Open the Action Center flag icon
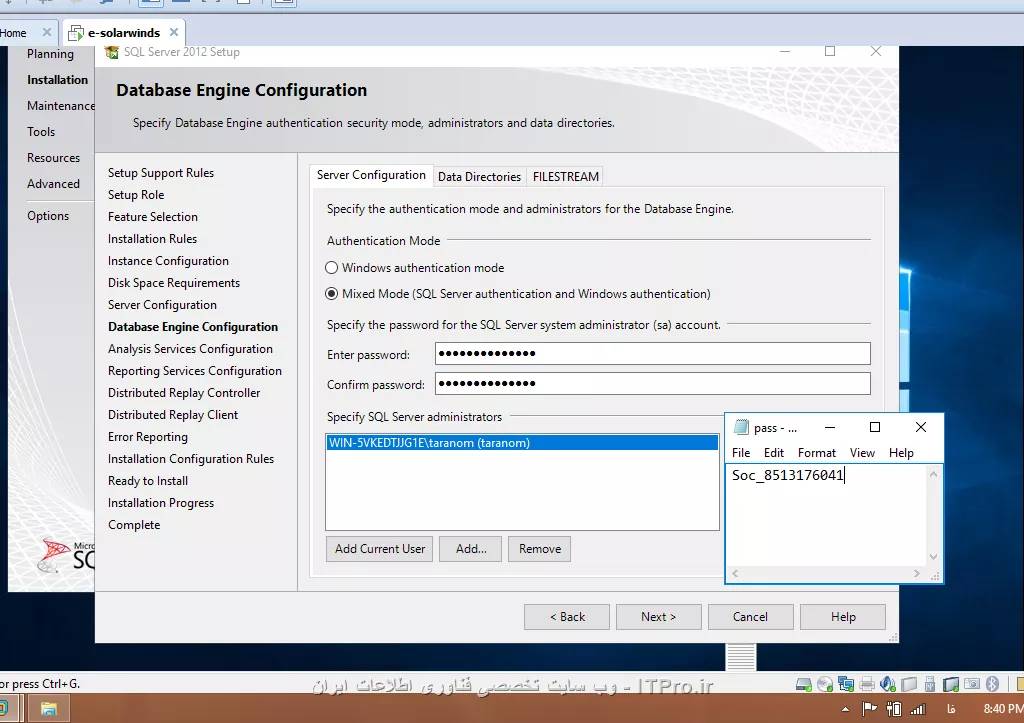1024x723 pixels. [x=869, y=709]
